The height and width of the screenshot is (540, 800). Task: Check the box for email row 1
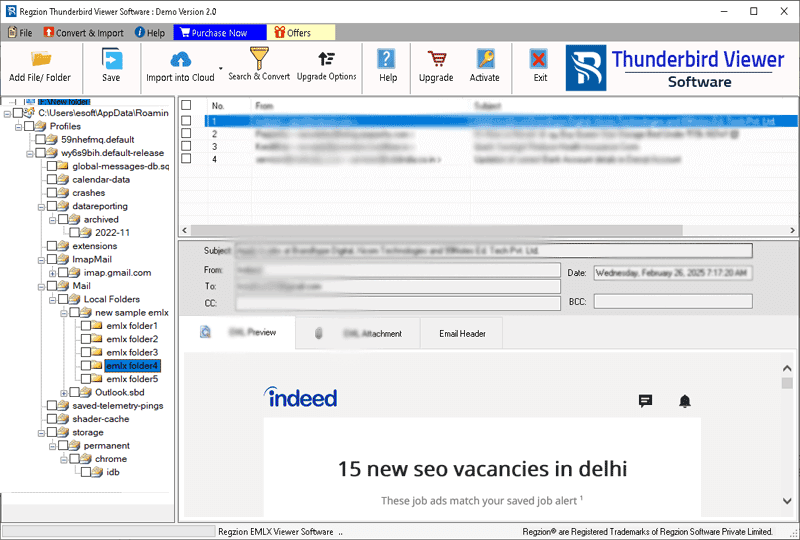pyautogui.click(x=186, y=121)
